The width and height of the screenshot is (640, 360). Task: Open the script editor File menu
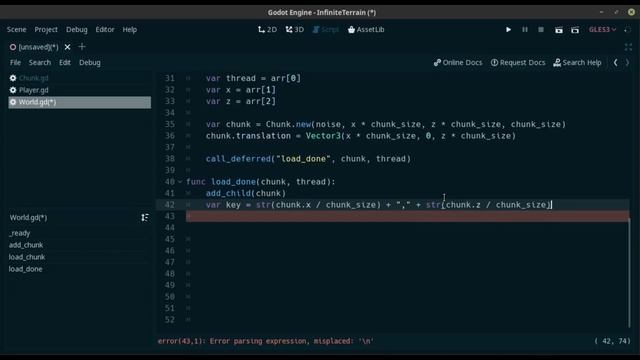[16, 62]
